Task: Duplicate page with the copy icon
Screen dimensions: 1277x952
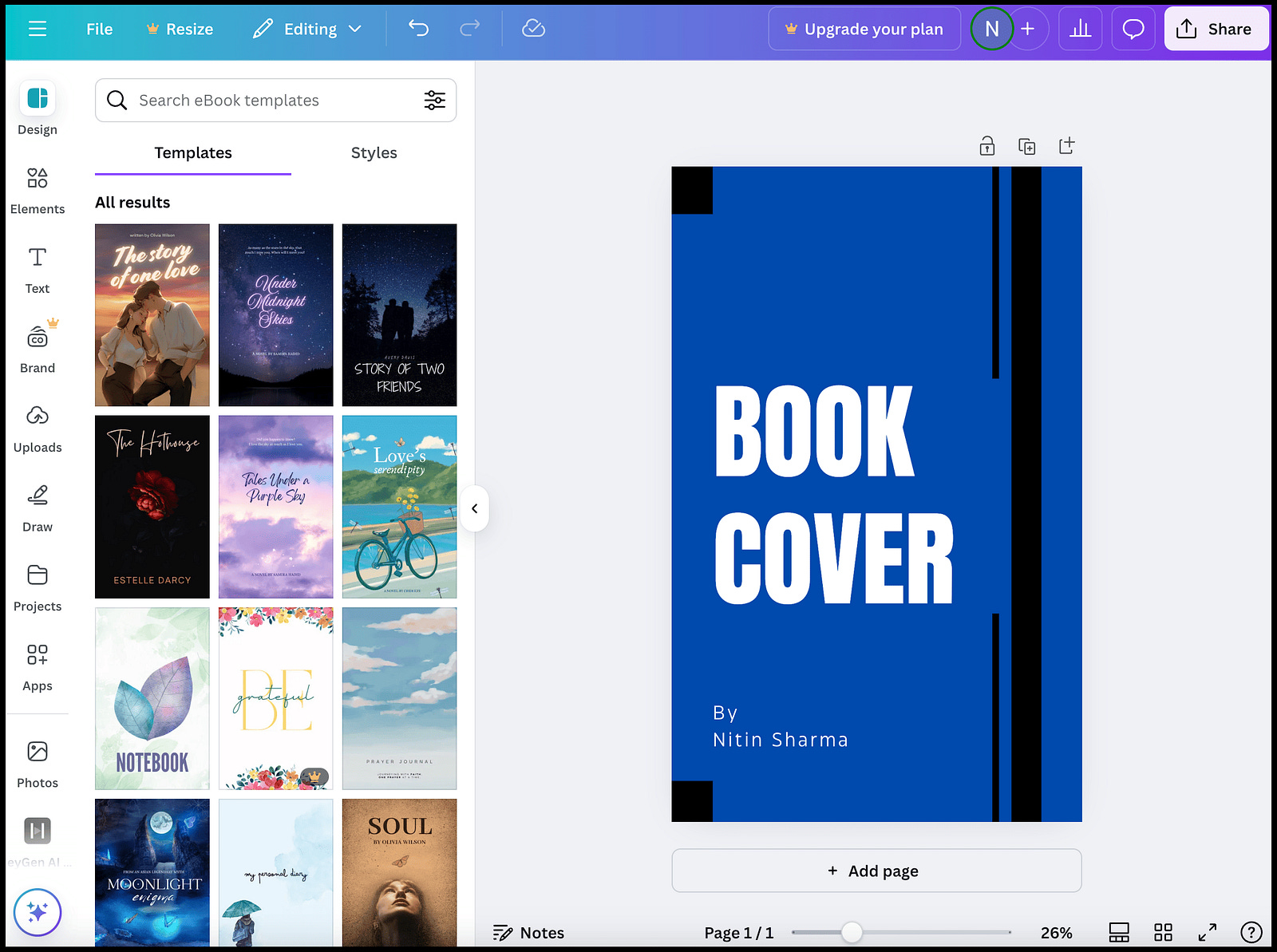Action: point(1027,146)
